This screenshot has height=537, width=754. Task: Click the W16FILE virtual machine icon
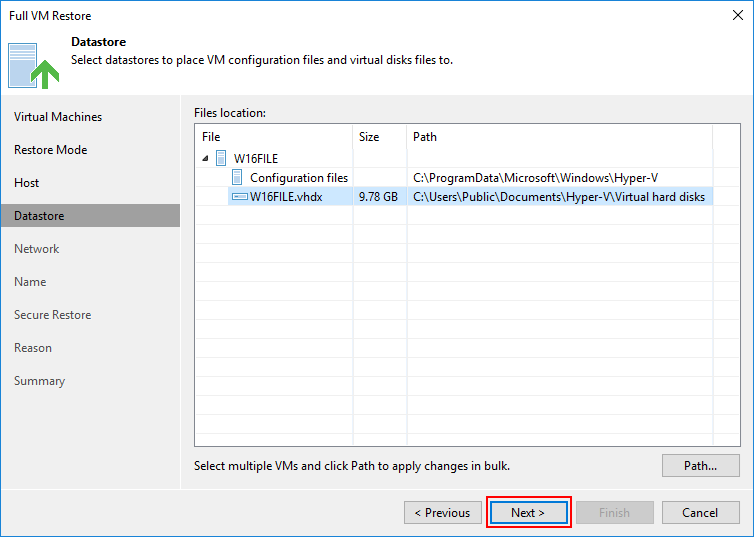point(221,158)
